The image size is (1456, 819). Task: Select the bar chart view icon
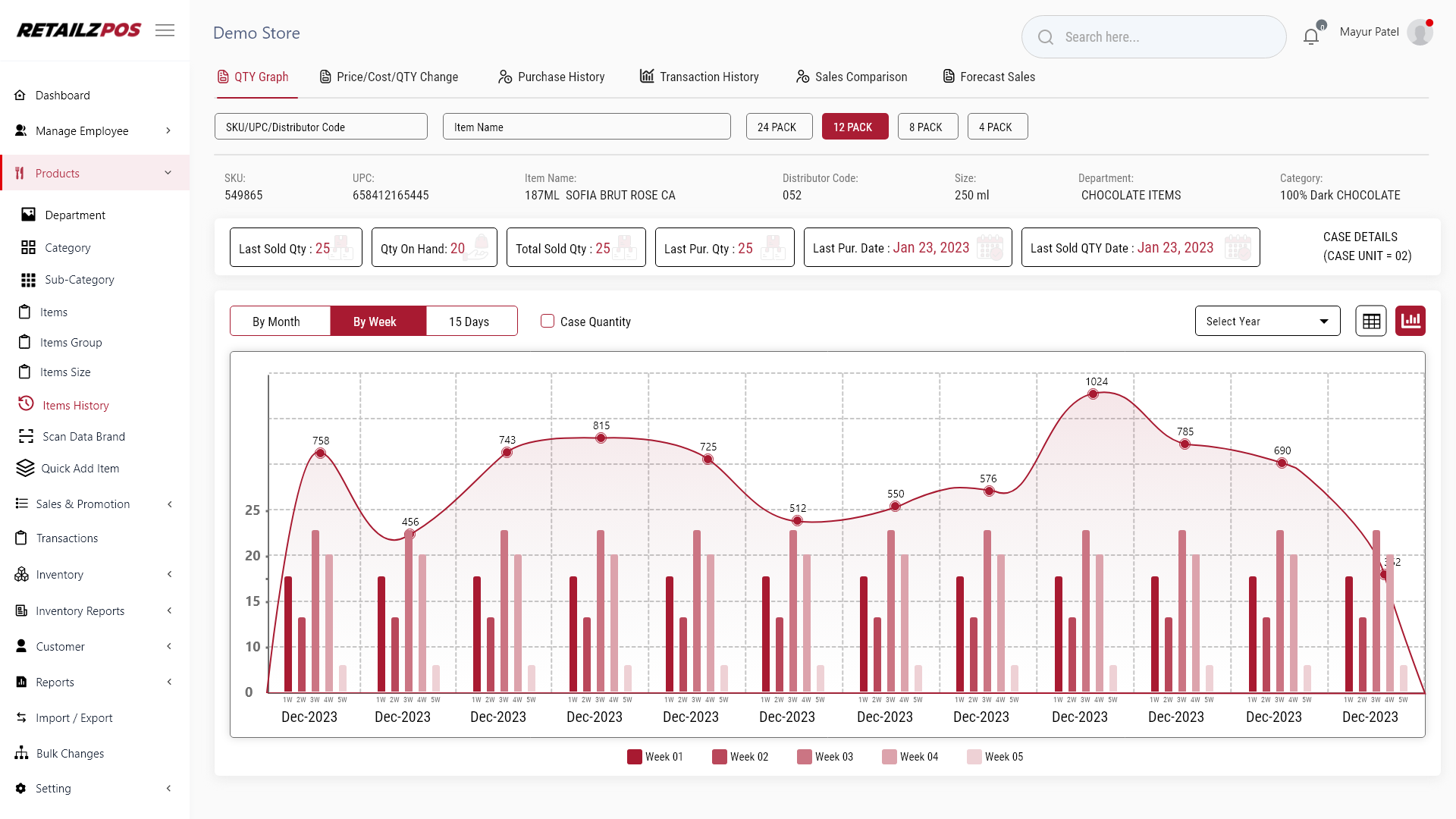coord(1410,322)
